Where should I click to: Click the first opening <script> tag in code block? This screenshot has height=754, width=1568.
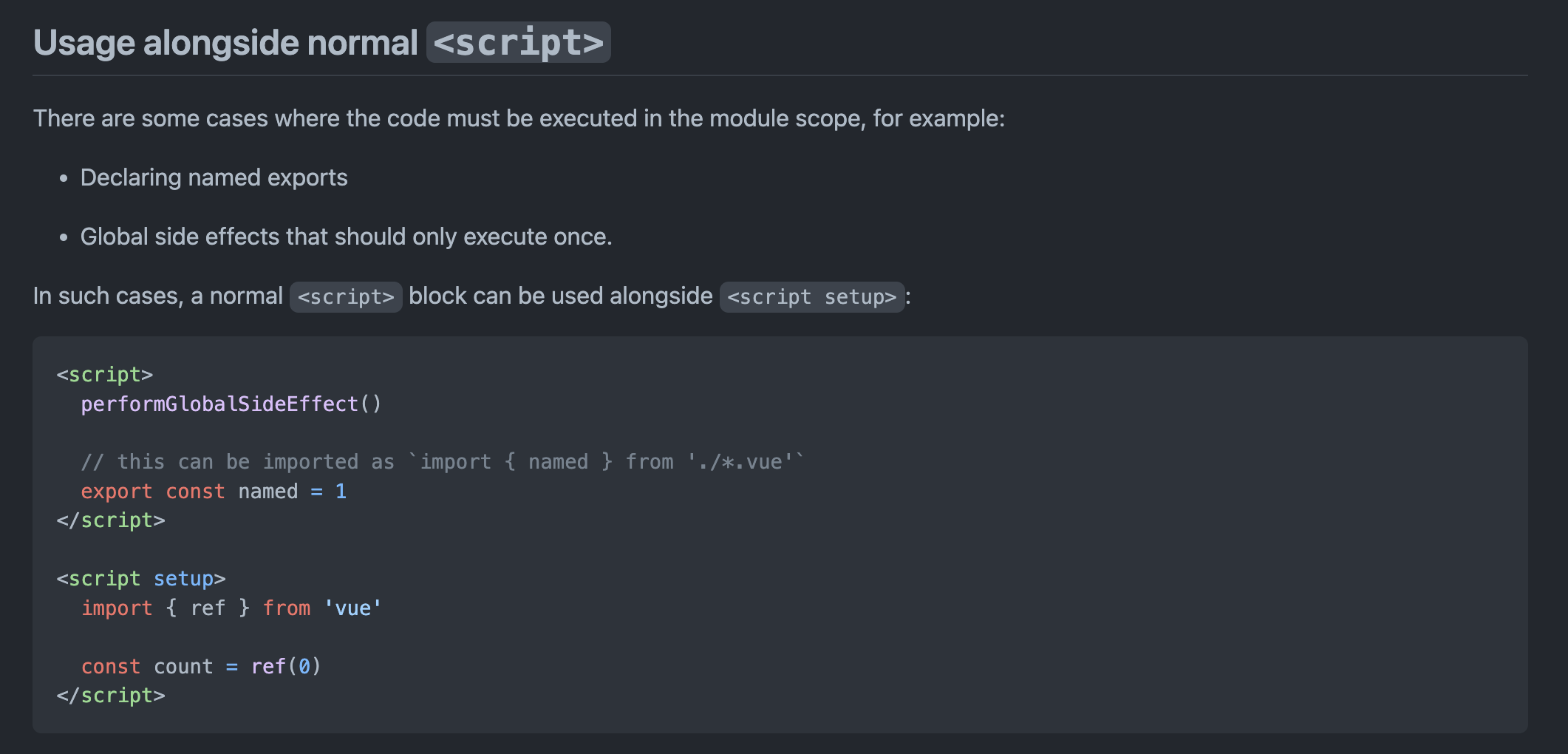click(x=105, y=375)
